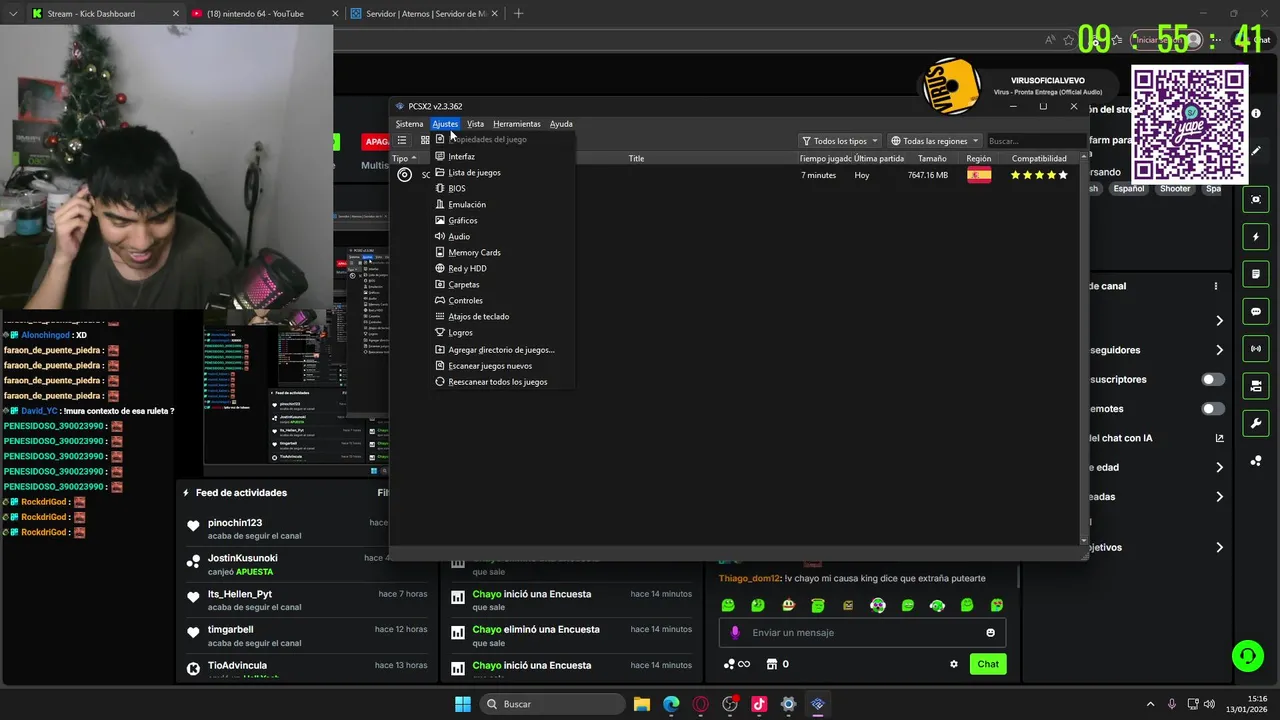Viewport: 1280px width, 720px height.
Task: Focus the PCSX2 Buscar search field
Action: (x=1033, y=141)
